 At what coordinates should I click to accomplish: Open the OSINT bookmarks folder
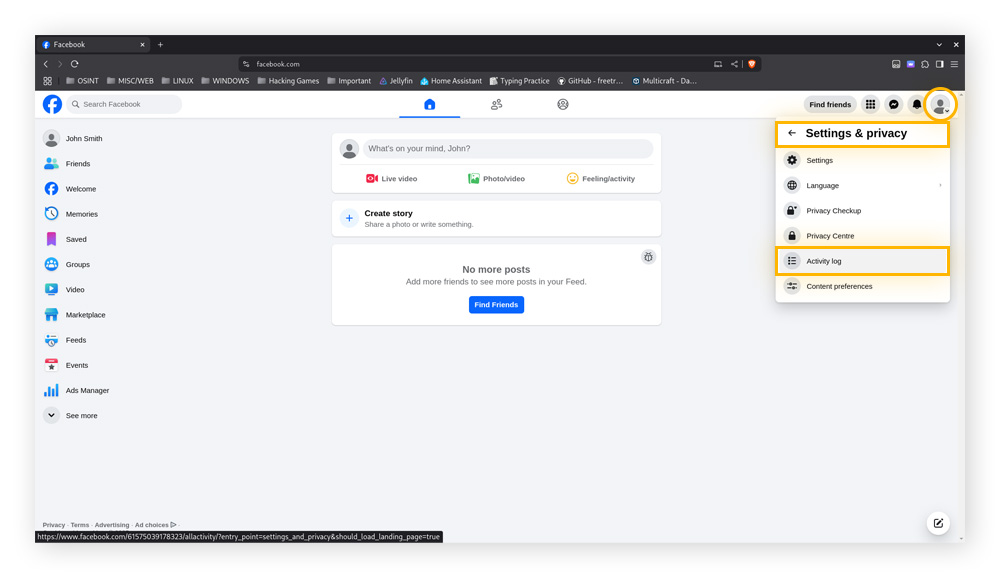82,81
